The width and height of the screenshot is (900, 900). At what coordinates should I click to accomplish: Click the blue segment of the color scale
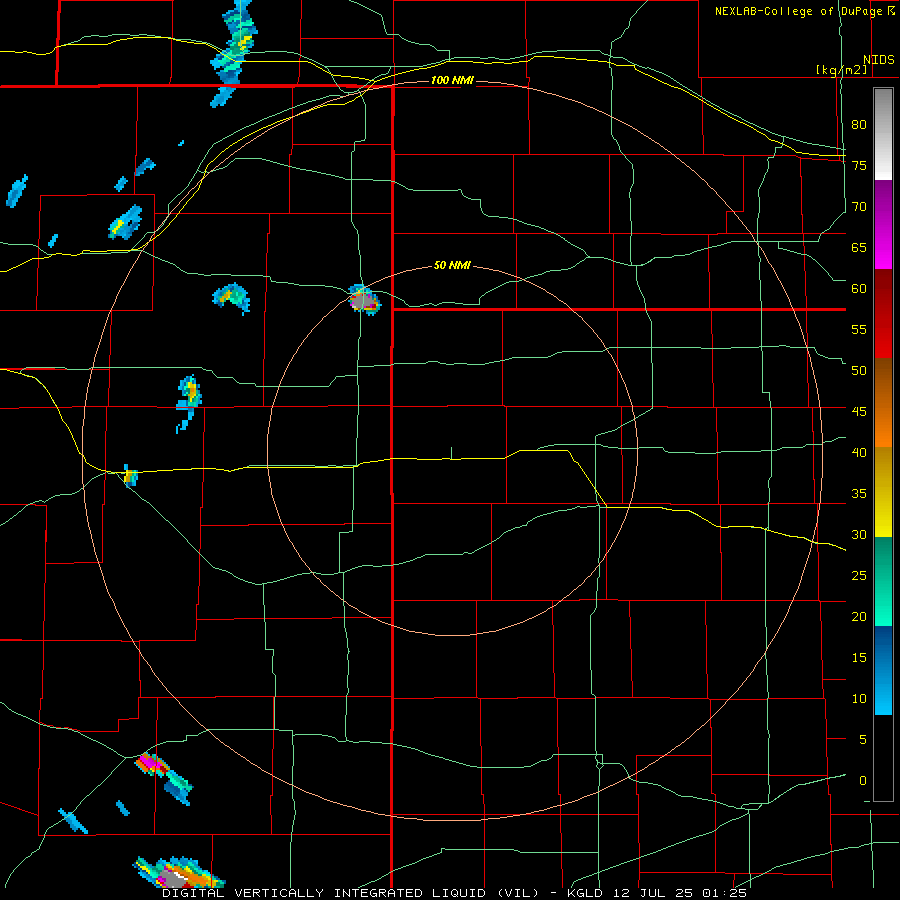tap(883, 670)
